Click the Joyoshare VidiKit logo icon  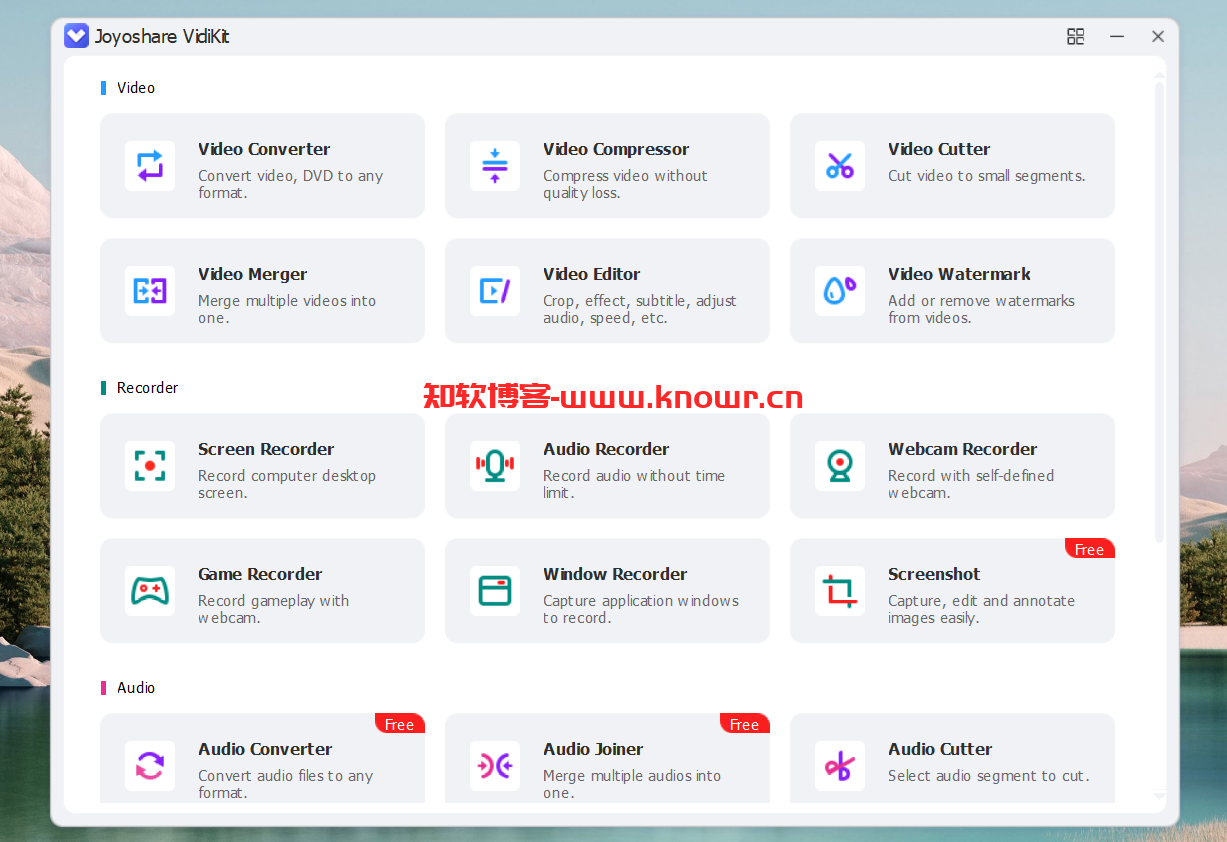pos(77,37)
